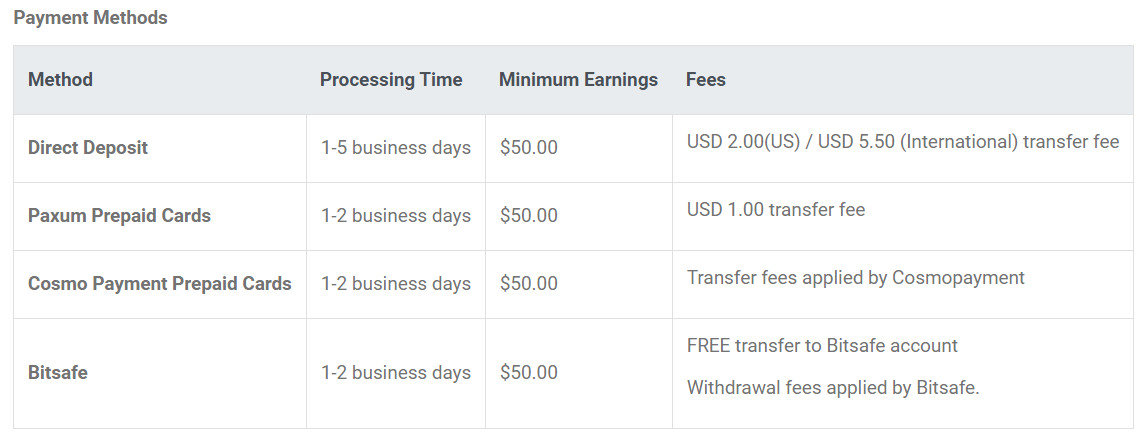This screenshot has width=1146, height=447.
Task: Select the Fees column header
Action: coord(705,80)
